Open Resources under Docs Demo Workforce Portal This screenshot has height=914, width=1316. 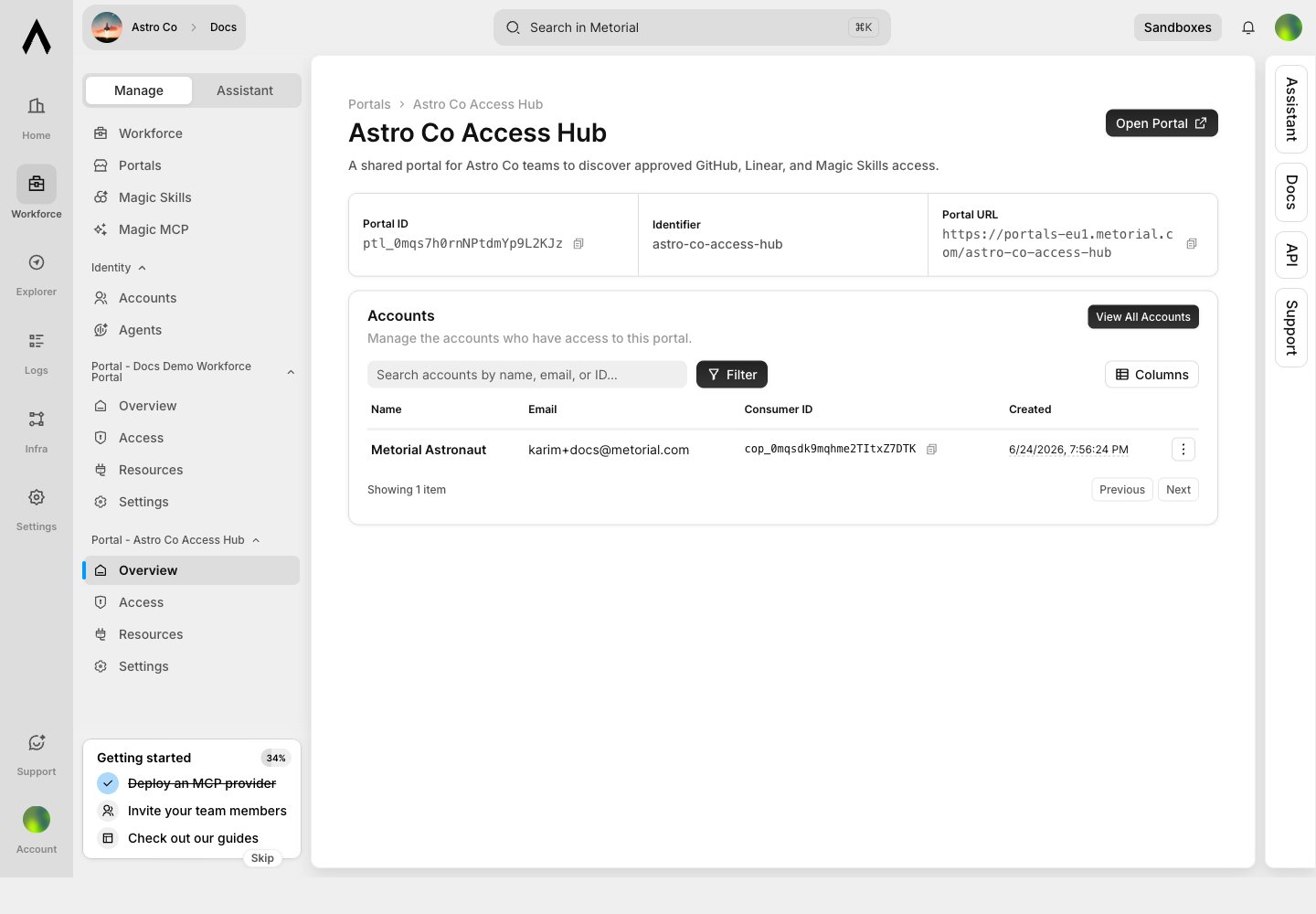click(191, 470)
